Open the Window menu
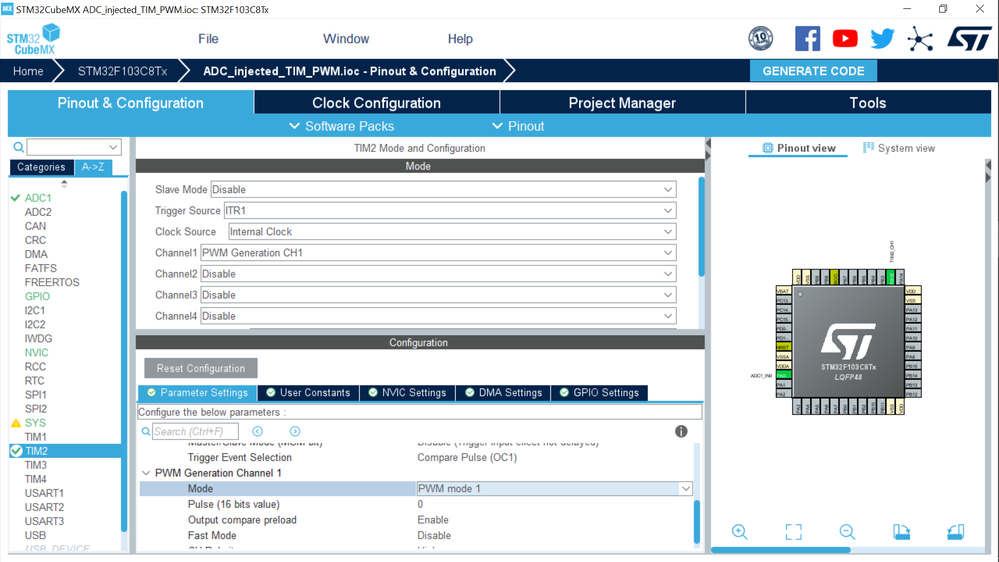Screen dimensions: 999x562 click(346, 39)
